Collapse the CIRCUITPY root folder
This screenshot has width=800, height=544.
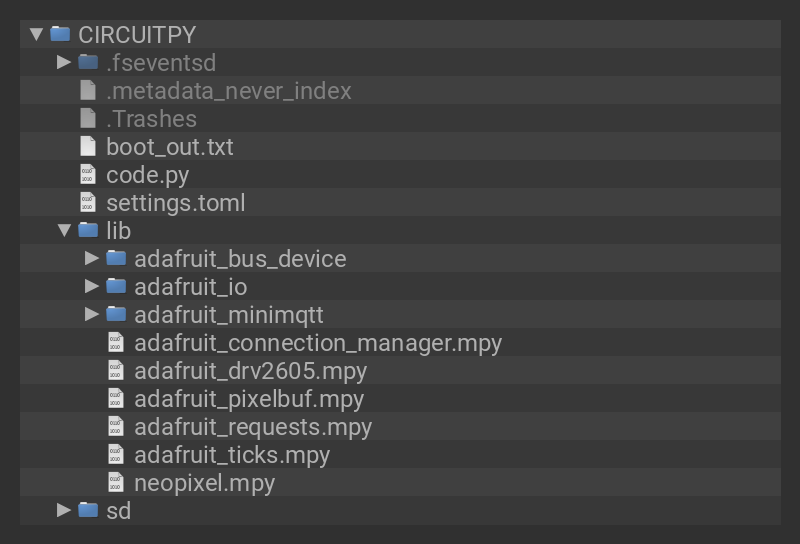37,34
